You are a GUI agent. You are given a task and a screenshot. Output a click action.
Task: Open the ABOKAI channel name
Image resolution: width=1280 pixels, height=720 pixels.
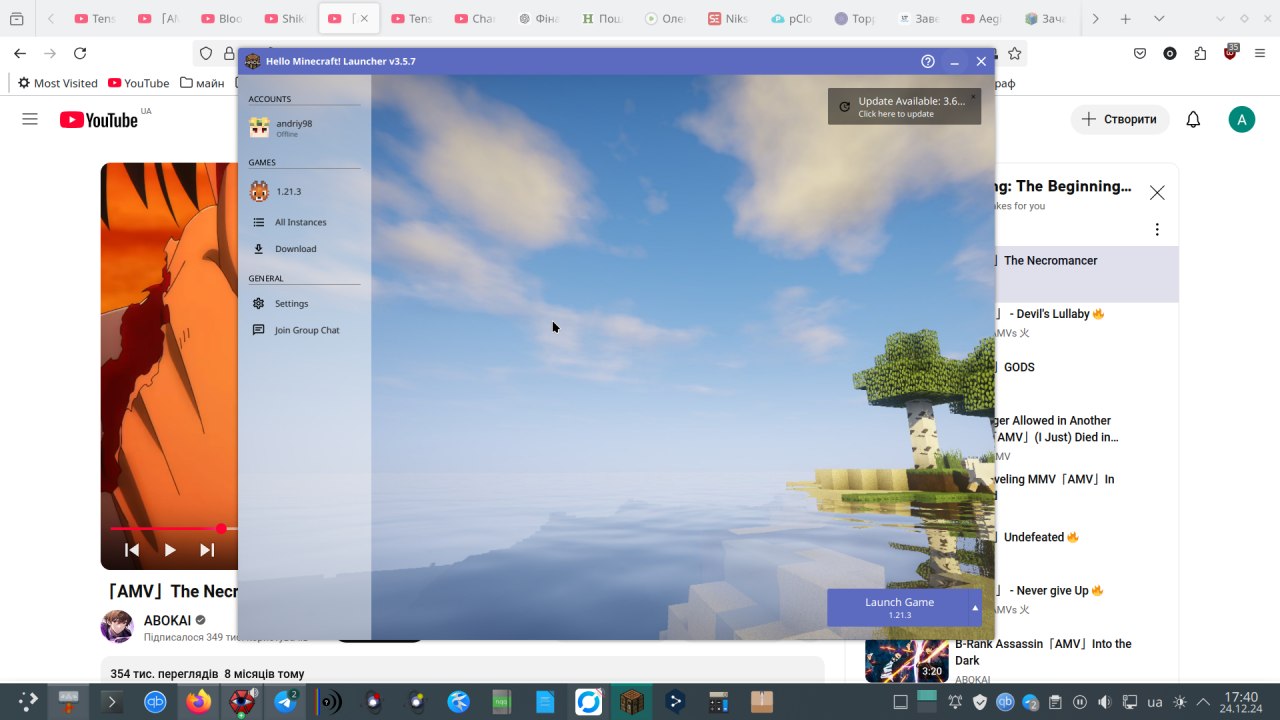167,620
